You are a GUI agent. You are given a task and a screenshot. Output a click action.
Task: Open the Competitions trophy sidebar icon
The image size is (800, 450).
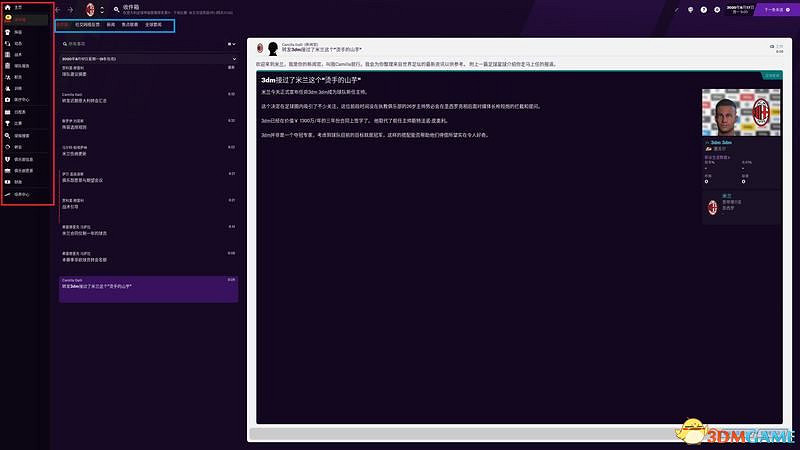point(7,123)
